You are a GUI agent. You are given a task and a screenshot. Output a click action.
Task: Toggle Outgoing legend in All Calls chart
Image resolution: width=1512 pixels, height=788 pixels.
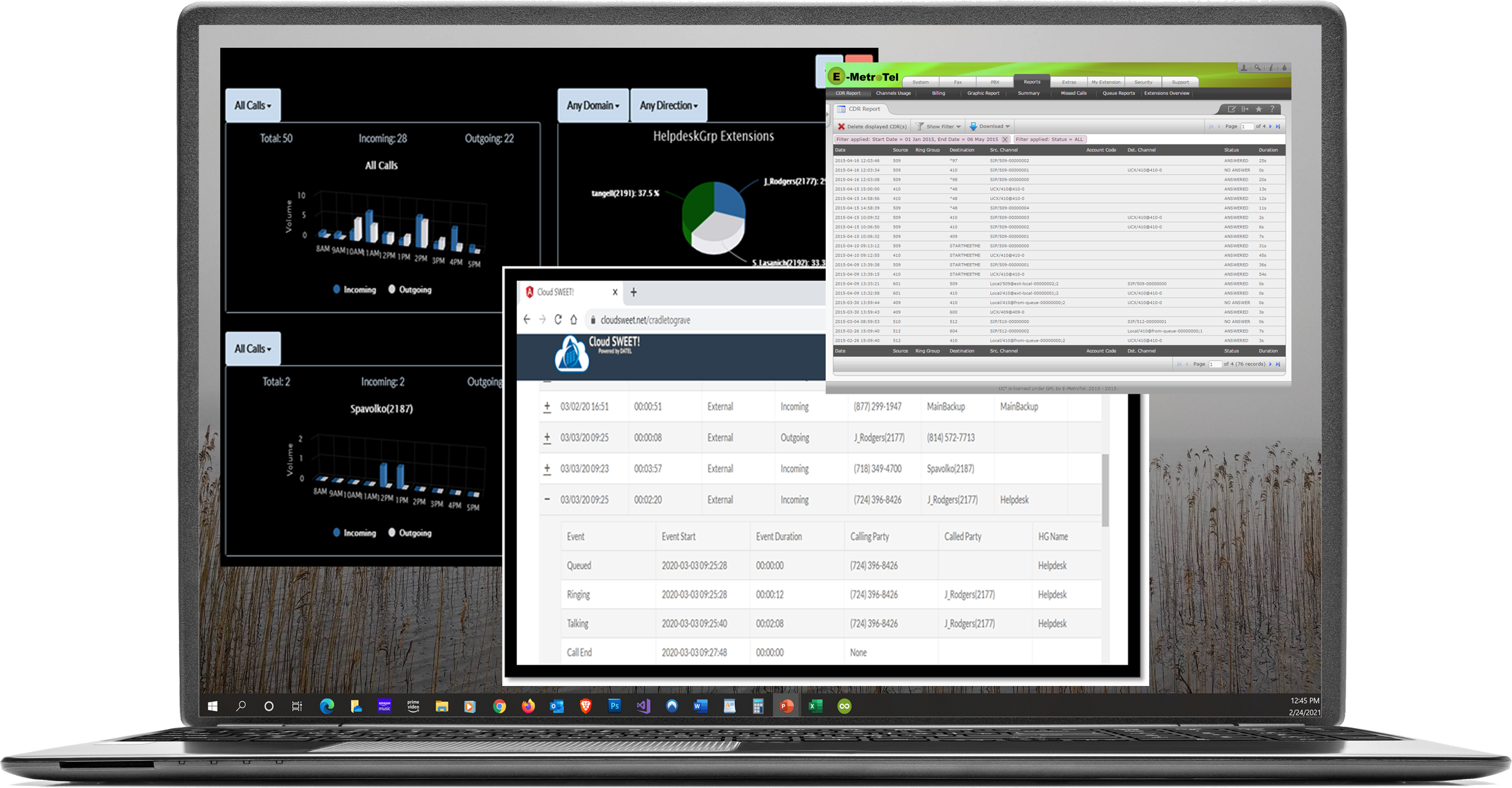[x=410, y=290]
